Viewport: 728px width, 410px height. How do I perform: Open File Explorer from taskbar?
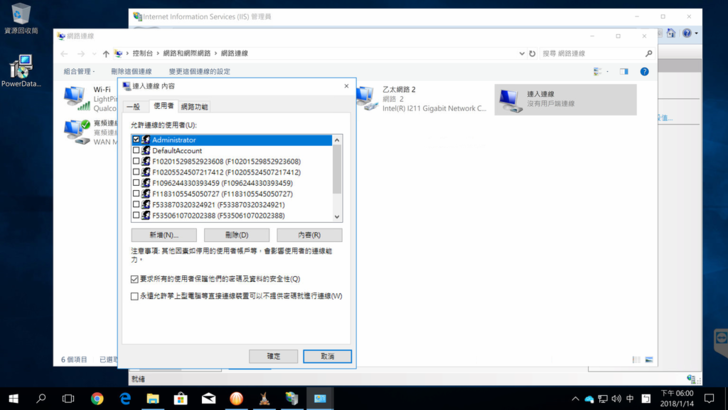click(x=153, y=398)
